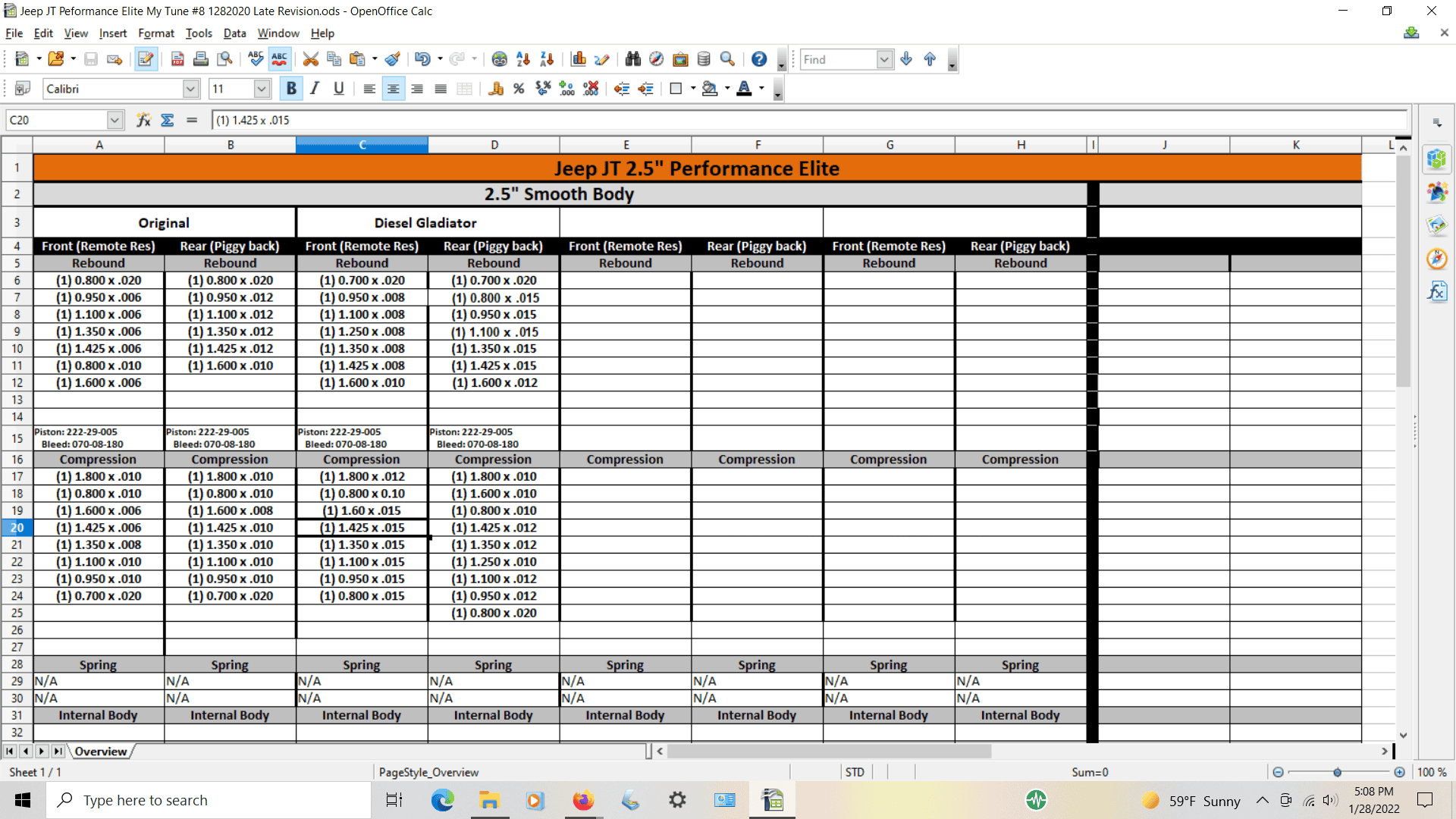This screenshot has height=819, width=1456.
Task: Sort Ascending with A-Z icon
Action: click(x=523, y=59)
